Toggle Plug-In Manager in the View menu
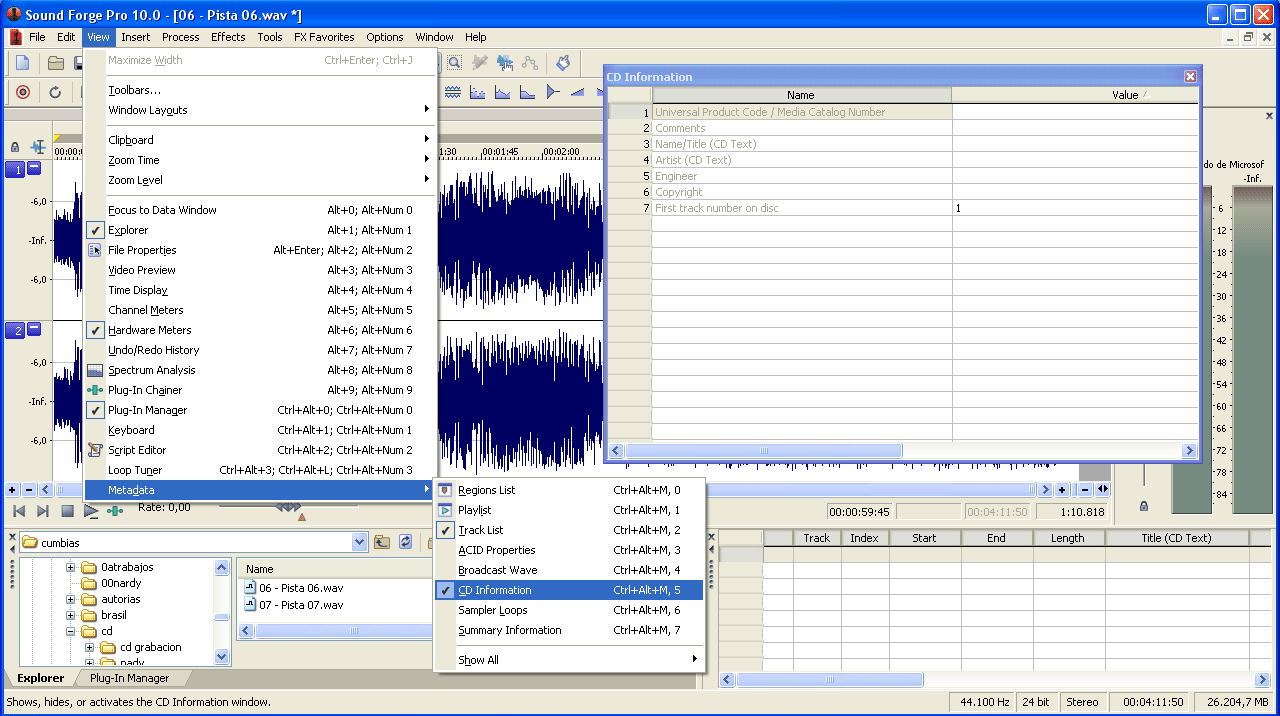1280x716 pixels. tap(147, 410)
